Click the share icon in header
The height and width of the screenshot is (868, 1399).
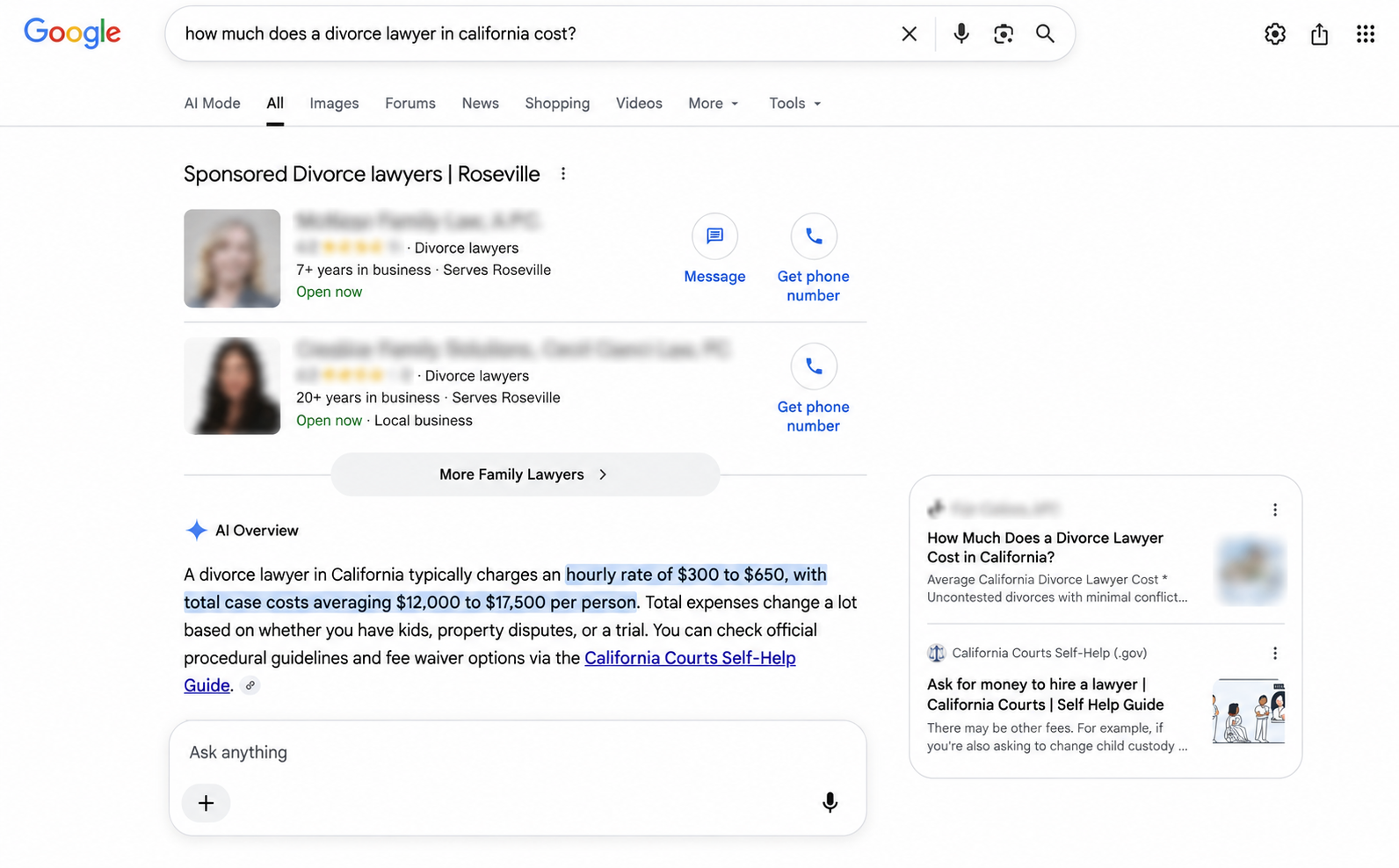tap(1319, 33)
